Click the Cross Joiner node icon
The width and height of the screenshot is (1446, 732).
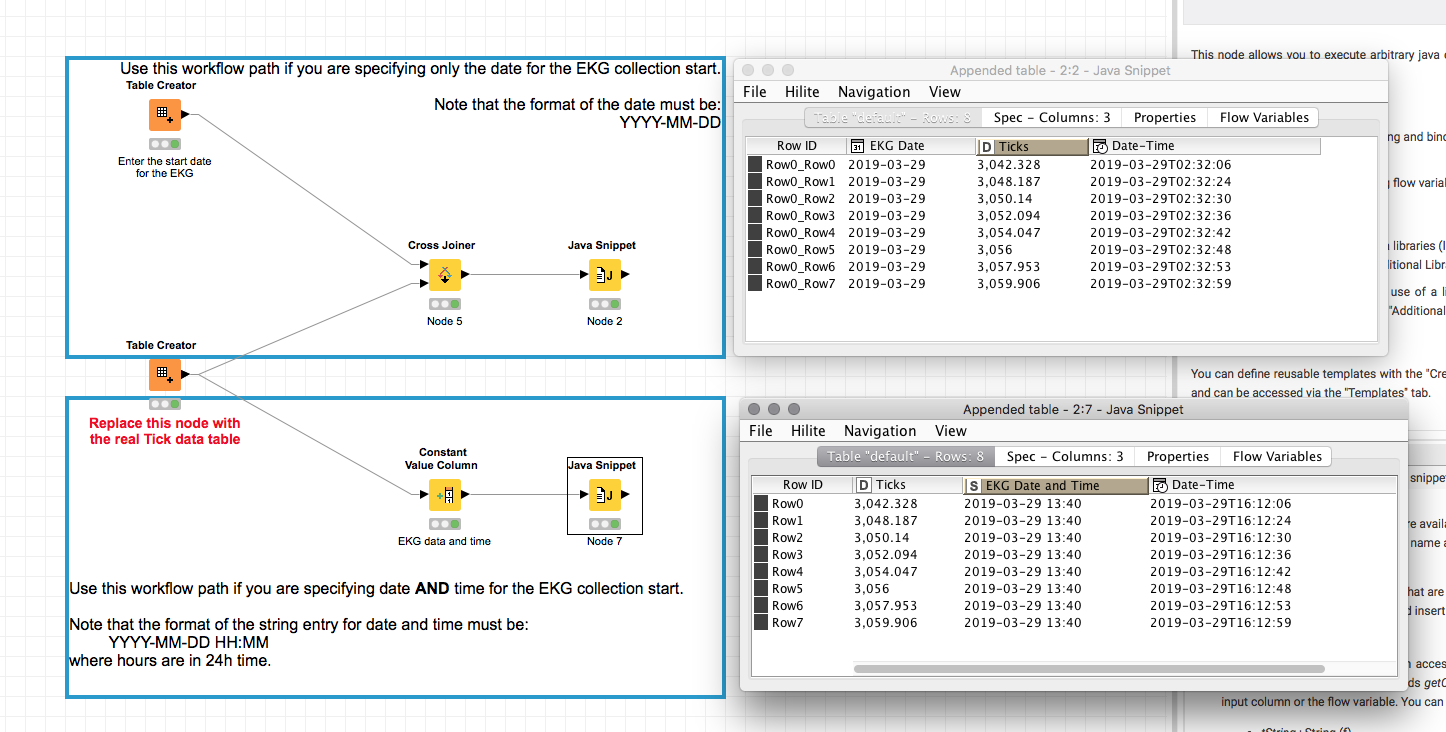coord(444,275)
